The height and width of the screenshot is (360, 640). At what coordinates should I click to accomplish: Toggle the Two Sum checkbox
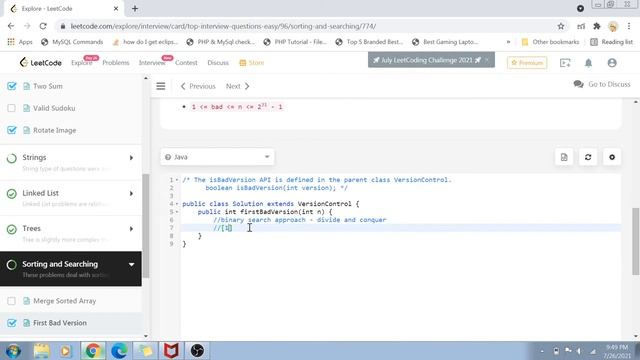(x=12, y=86)
